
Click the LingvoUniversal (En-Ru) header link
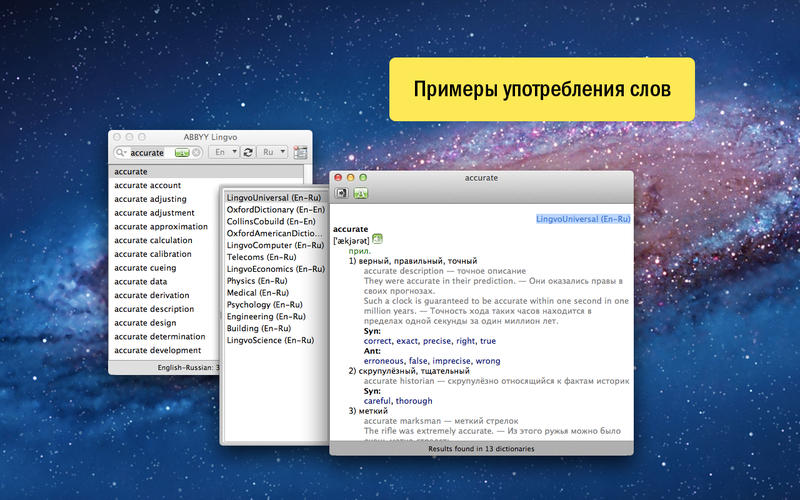583,219
